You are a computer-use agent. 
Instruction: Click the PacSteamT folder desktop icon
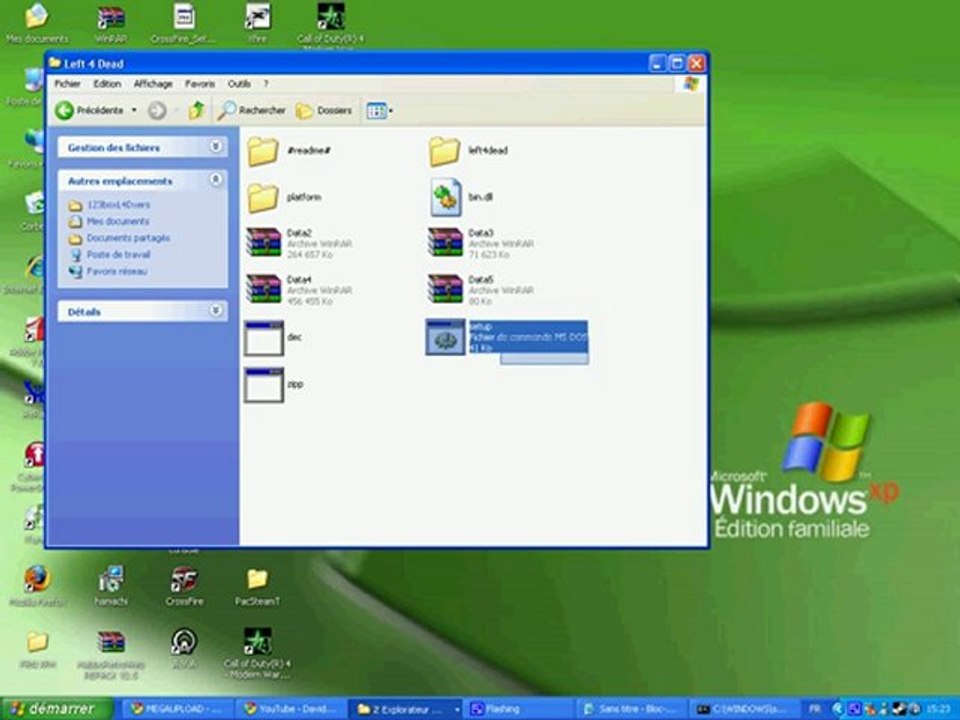(257, 587)
